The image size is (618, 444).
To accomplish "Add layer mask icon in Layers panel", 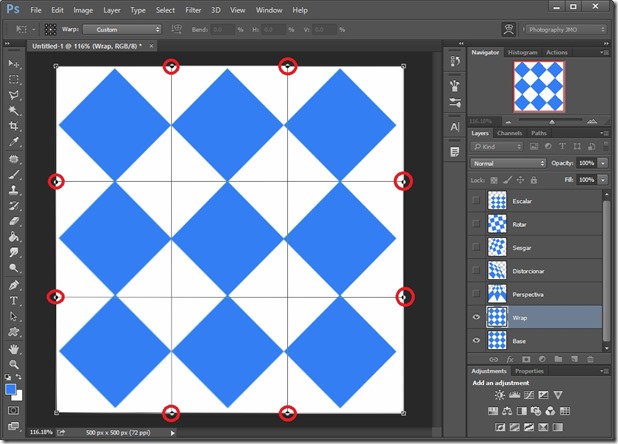I will (526, 359).
